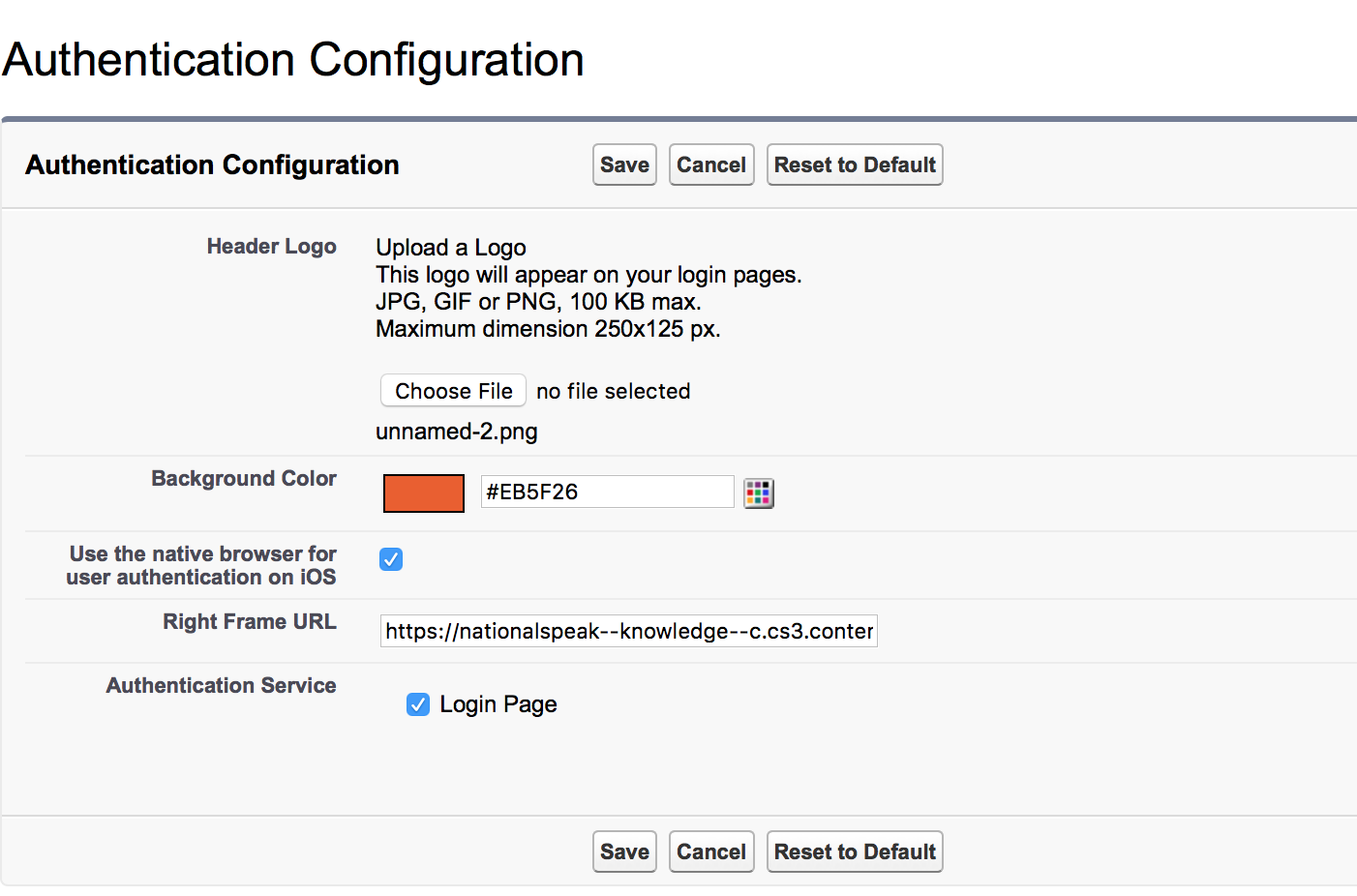Hit the top Reset to Default button
Screen dimensions: 1357x896
[855, 164]
